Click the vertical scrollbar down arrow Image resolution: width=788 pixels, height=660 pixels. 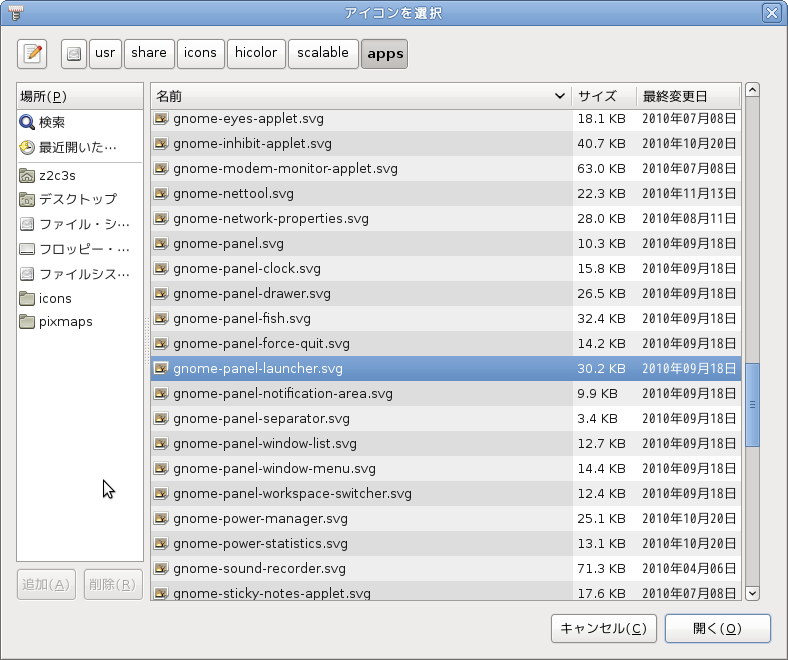click(753, 593)
